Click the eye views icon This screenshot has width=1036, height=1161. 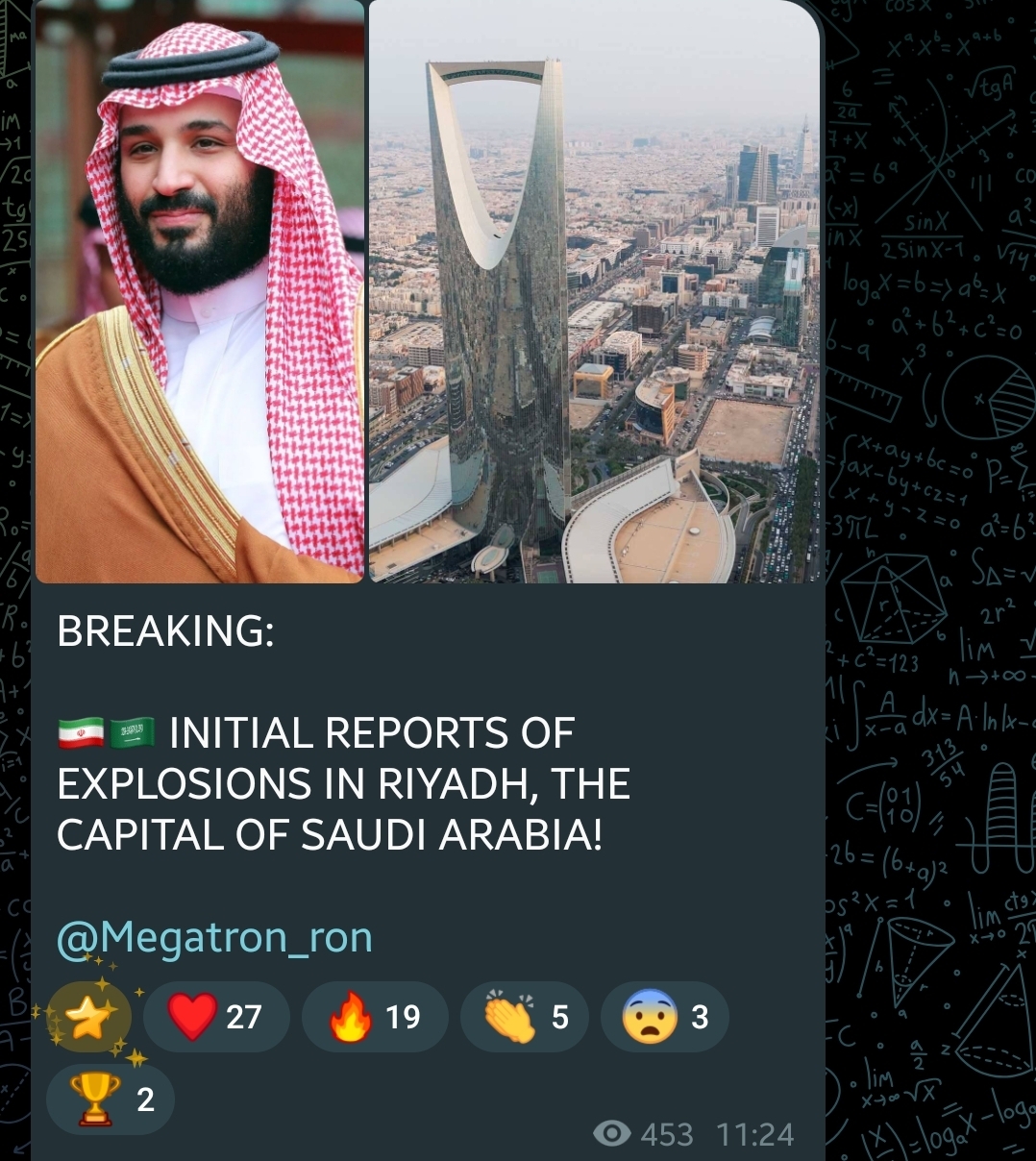coord(612,1134)
